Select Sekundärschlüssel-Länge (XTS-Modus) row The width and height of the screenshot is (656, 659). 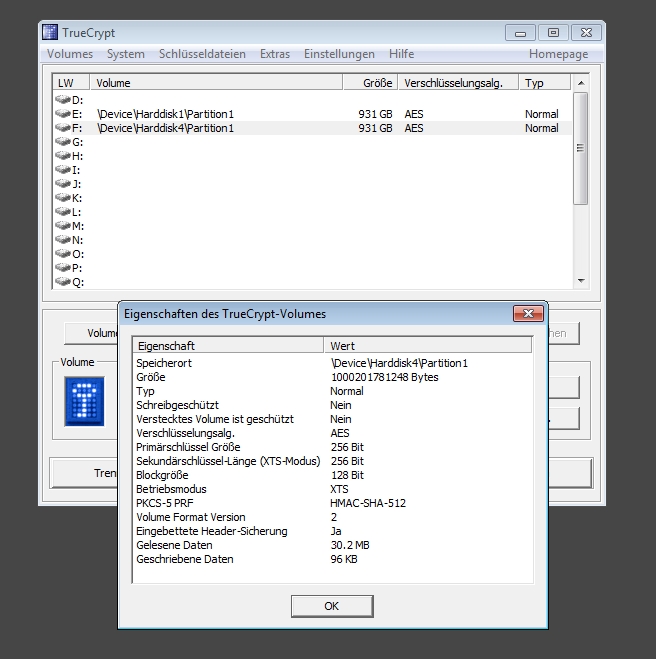pos(333,461)
